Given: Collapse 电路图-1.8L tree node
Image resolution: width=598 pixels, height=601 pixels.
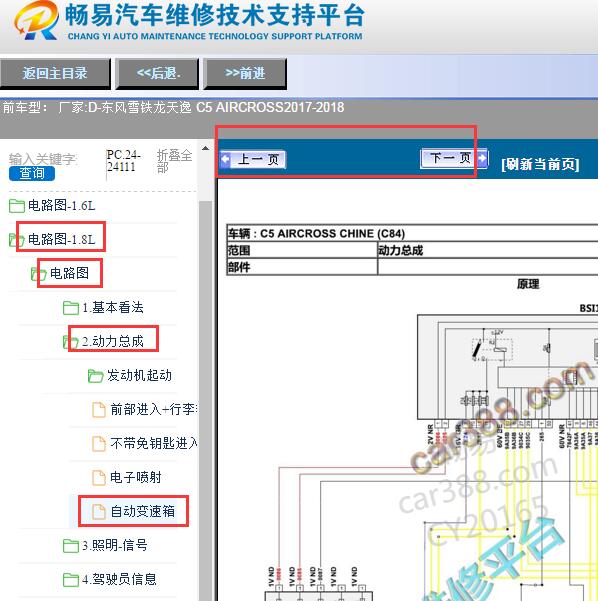Looking at the screenshot, I should pyautogui.click(x=61, y=240).
